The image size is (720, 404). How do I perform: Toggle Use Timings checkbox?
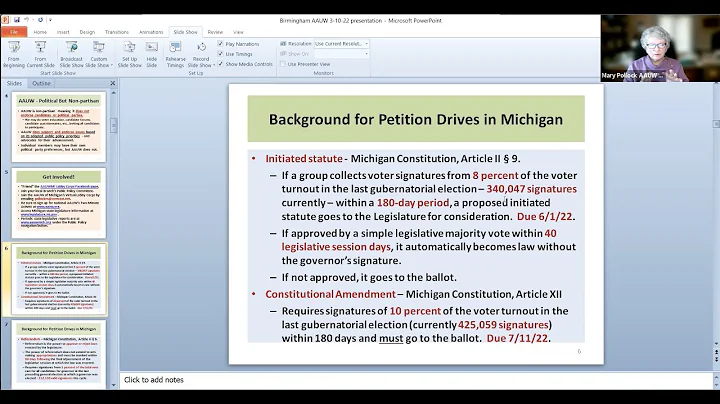[x=220, y=54]
